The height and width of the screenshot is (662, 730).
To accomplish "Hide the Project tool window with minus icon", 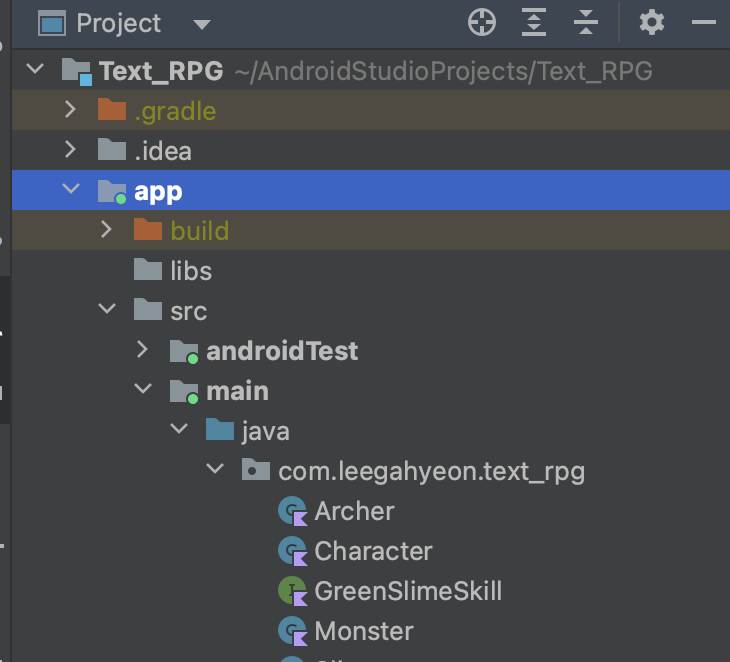I will (x=703, y=22).
